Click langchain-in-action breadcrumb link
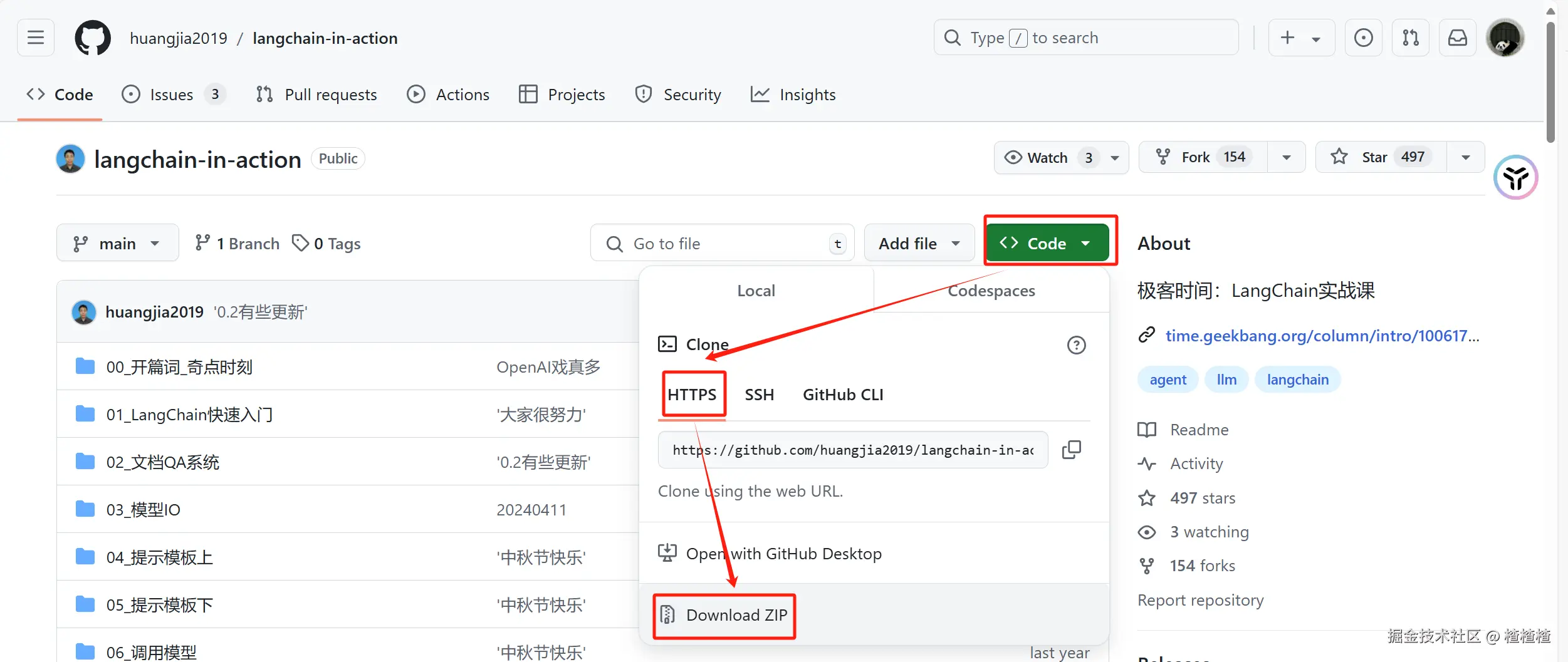This screenshot has width=1568, height=662. point(325,38)
